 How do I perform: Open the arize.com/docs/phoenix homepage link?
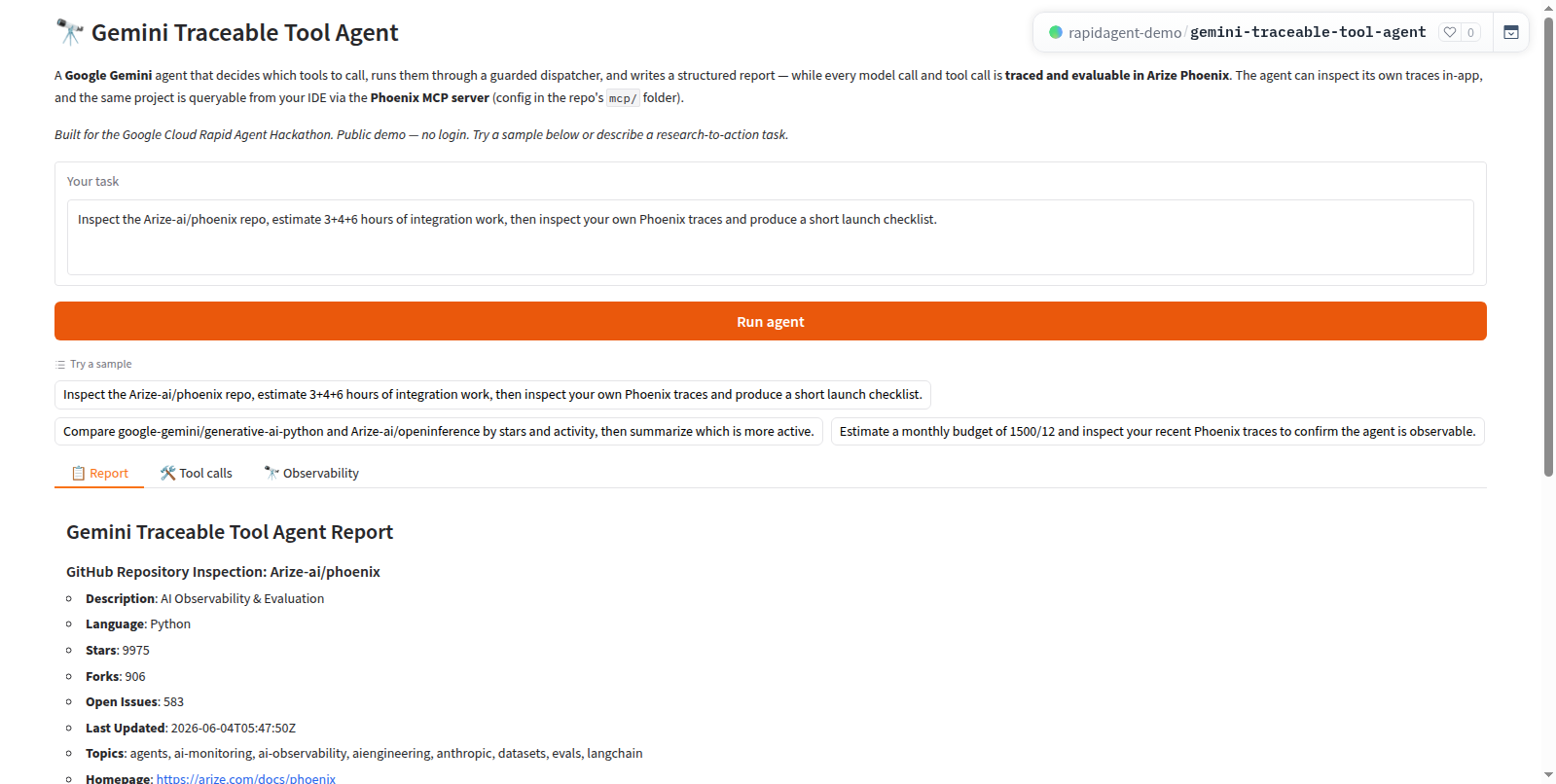[x=245, y=778]
